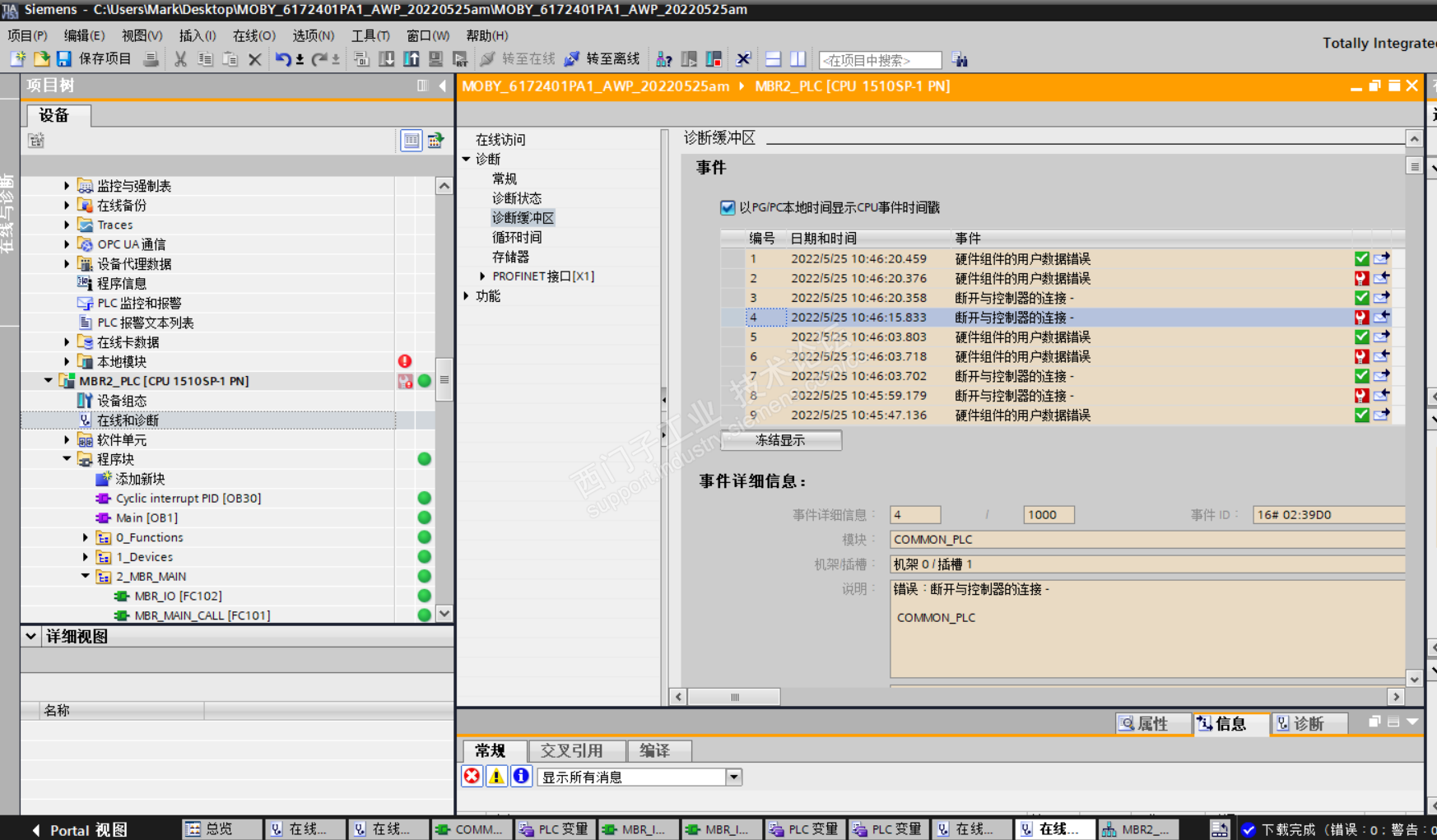Open the 显示所有消息 dropdown
Screen dimensions: 1437x840
(x=734, y=777)
